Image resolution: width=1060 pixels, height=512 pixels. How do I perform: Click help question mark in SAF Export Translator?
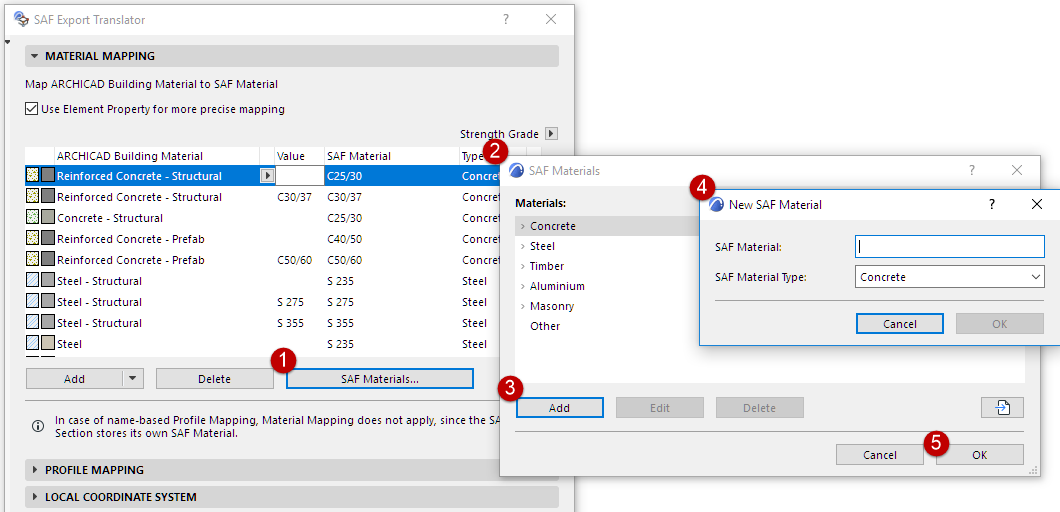coord(506,20)
